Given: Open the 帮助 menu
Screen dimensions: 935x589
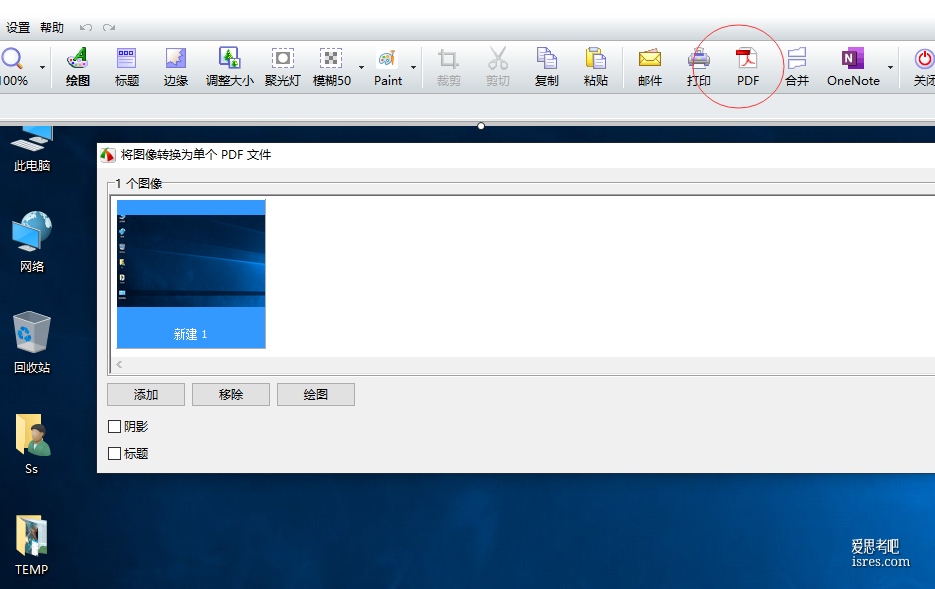Looking at the screenshot, I should 52,27.
